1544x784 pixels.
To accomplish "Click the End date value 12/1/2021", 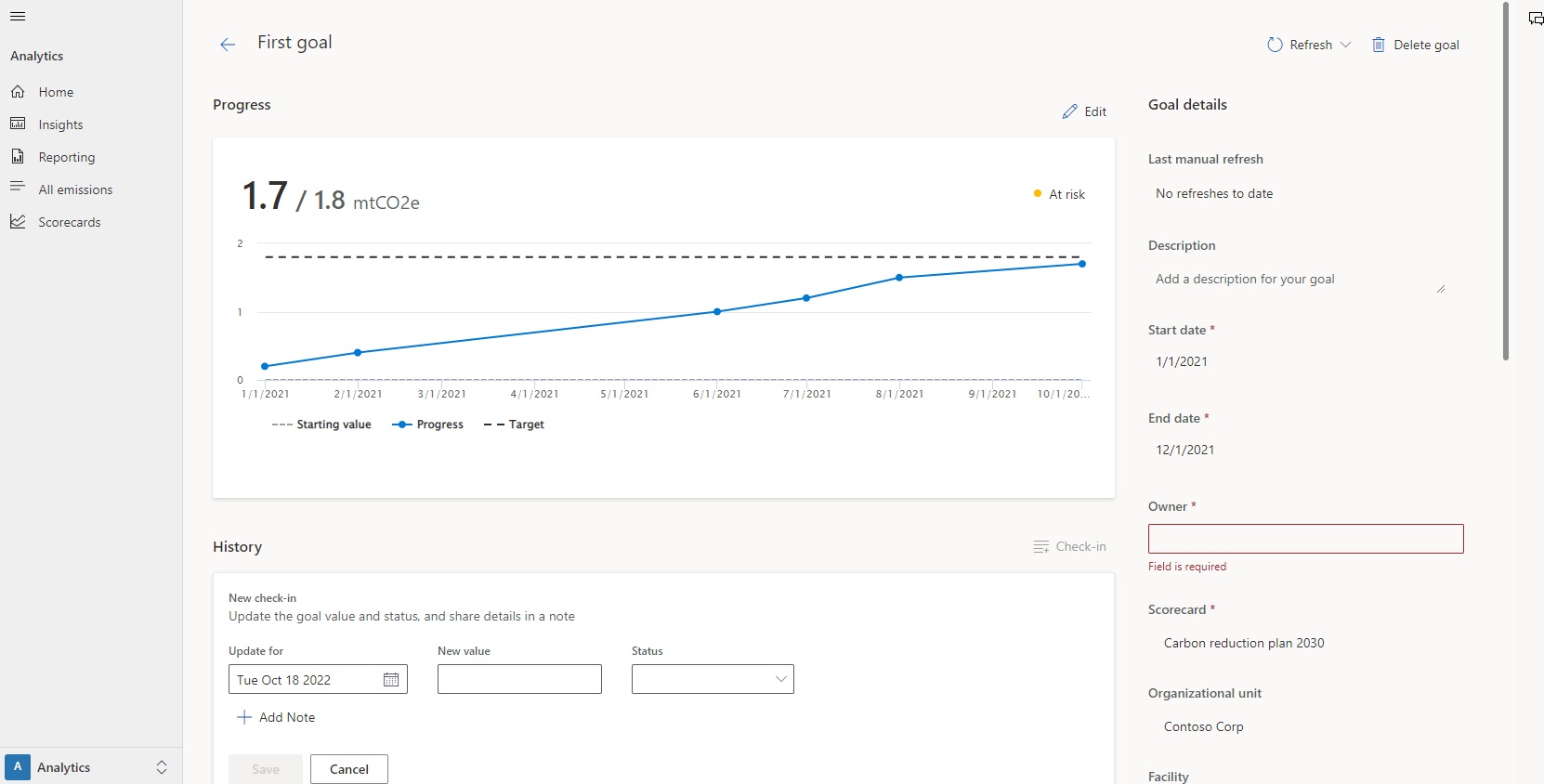I will pos(1185,450).
